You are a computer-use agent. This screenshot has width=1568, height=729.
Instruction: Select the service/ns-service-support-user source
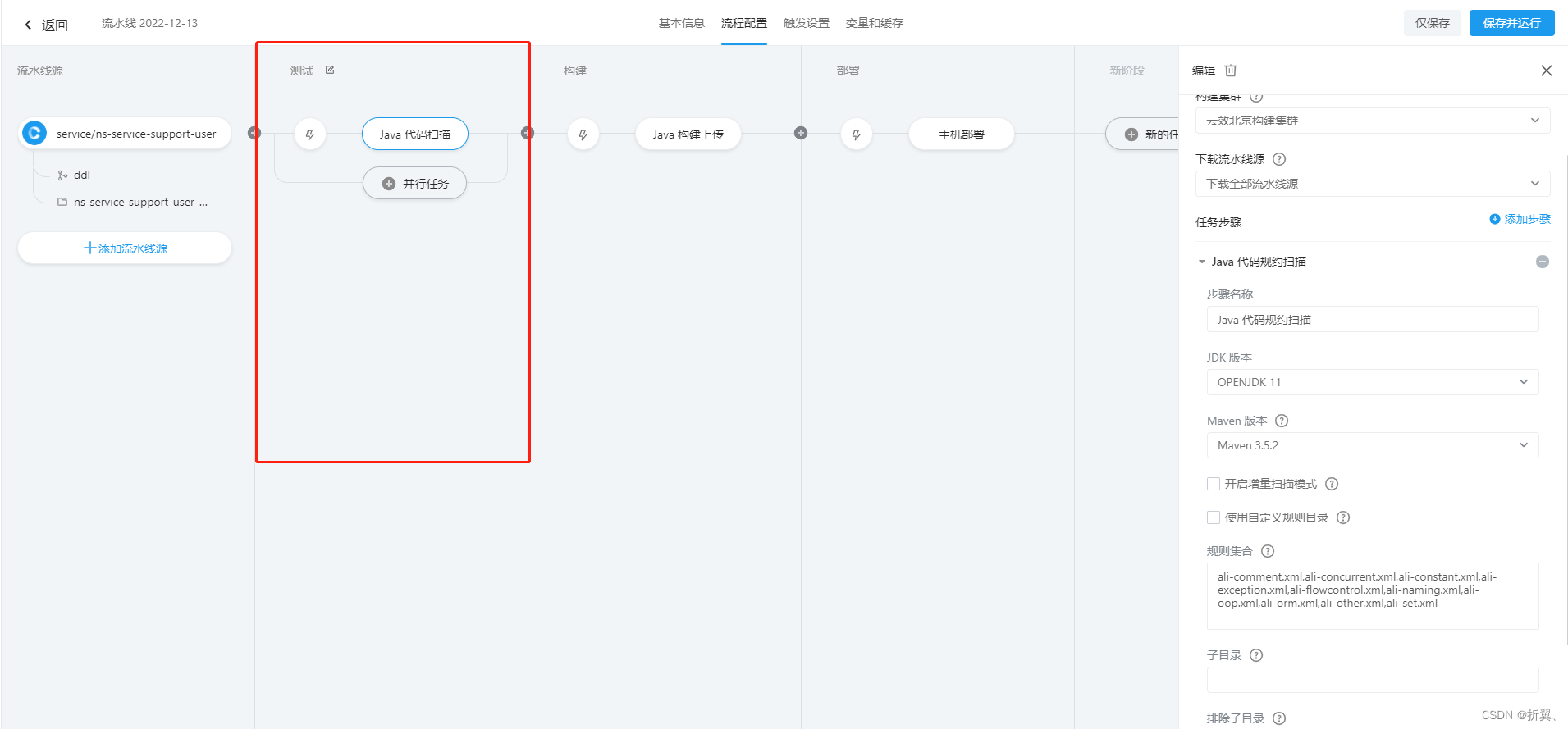[x=125, y=134]
